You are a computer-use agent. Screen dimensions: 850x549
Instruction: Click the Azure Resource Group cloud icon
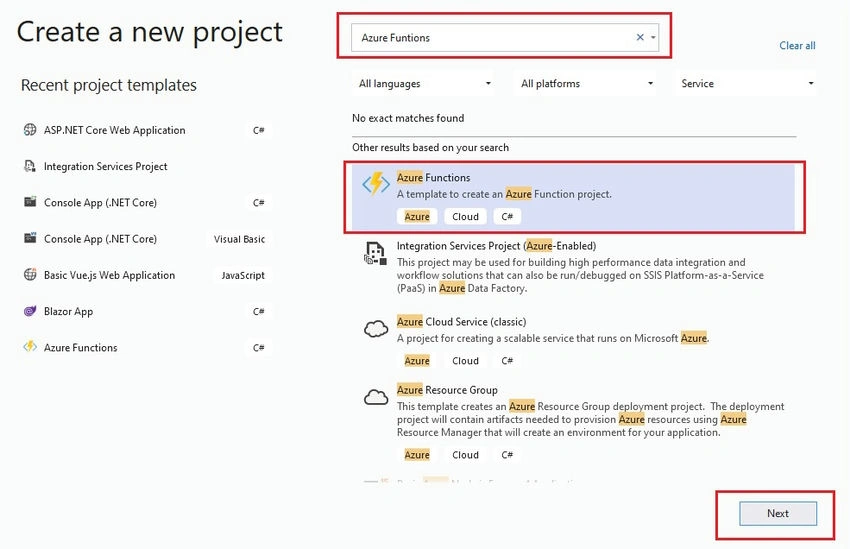(x=376, y=398)
